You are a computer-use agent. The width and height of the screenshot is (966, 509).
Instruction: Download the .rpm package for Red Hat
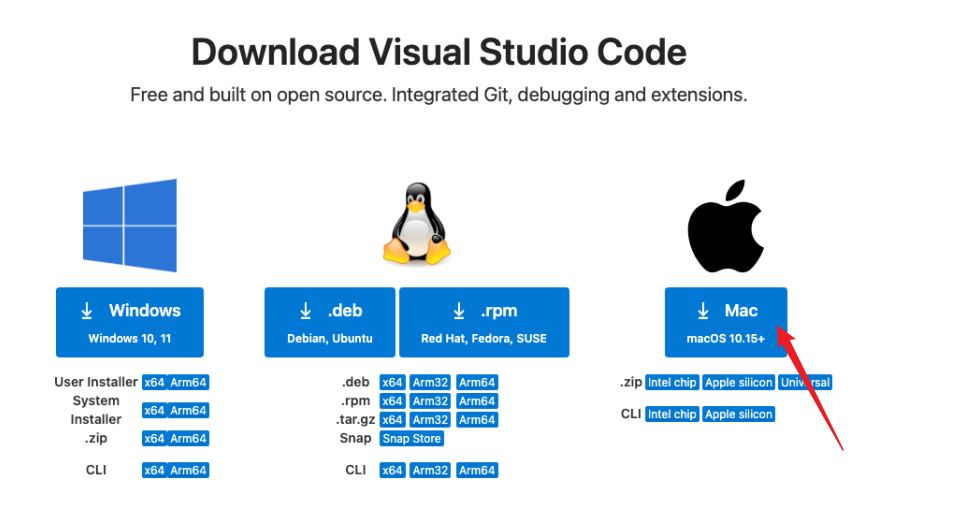point(483,322)
